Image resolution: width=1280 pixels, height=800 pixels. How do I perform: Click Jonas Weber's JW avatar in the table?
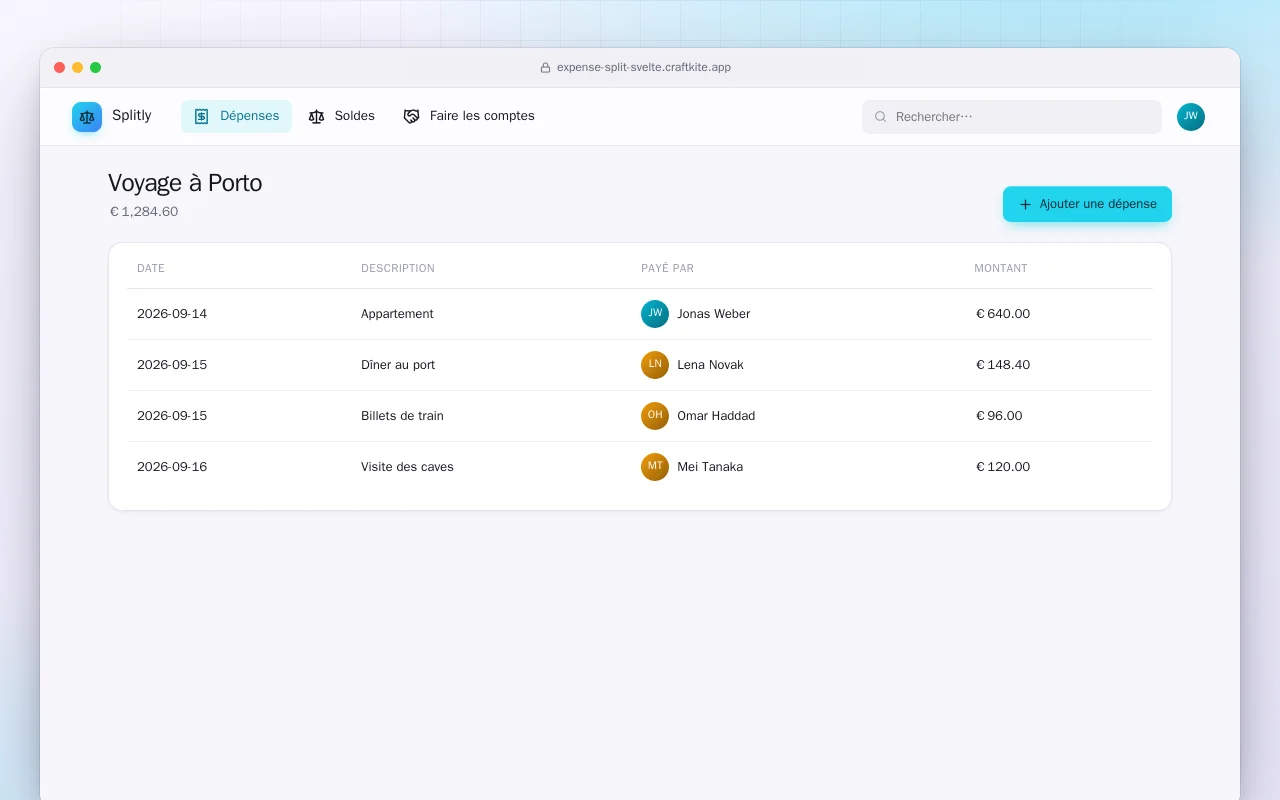655,314
